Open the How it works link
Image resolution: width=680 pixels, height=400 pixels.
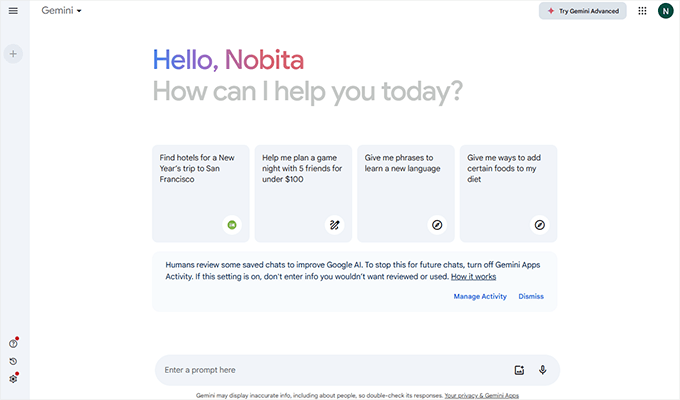click(x=473, y=276)
